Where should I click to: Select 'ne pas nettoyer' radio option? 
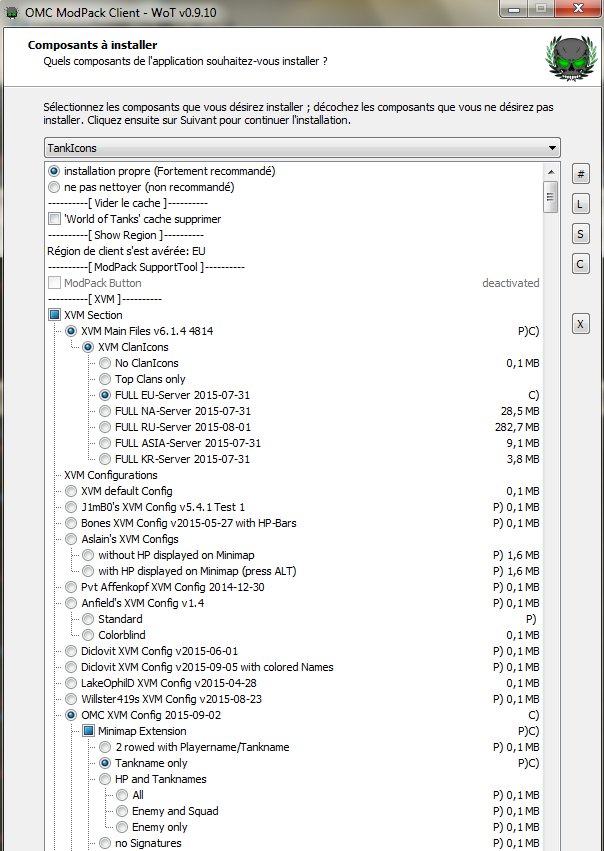[x=54, y=187]
